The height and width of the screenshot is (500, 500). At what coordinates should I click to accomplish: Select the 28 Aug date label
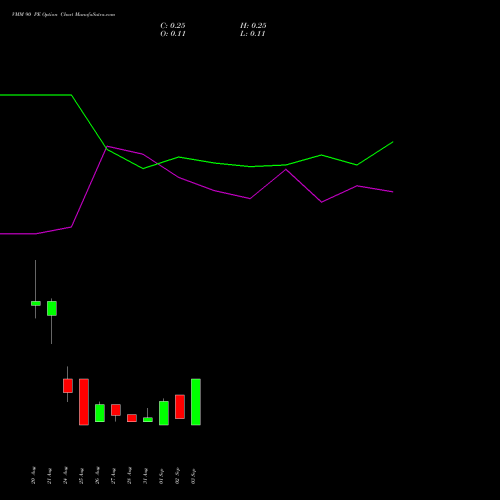point(129,476)
